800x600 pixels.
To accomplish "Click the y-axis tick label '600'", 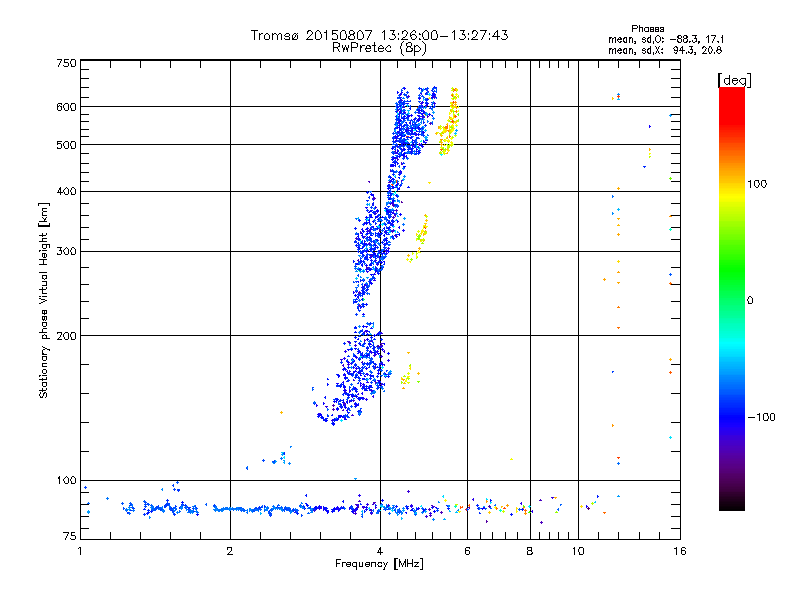I will click(66, 107).
